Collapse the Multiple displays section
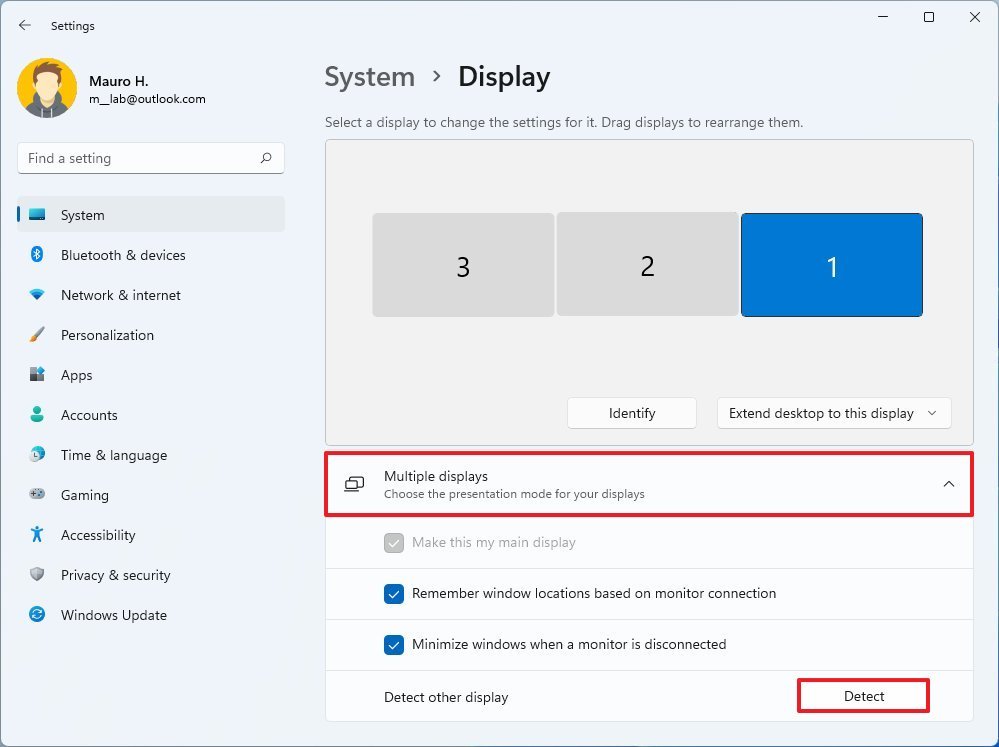The height and width of the screenshot is (747, 999). pyautogui.click(x=948, y=484)
